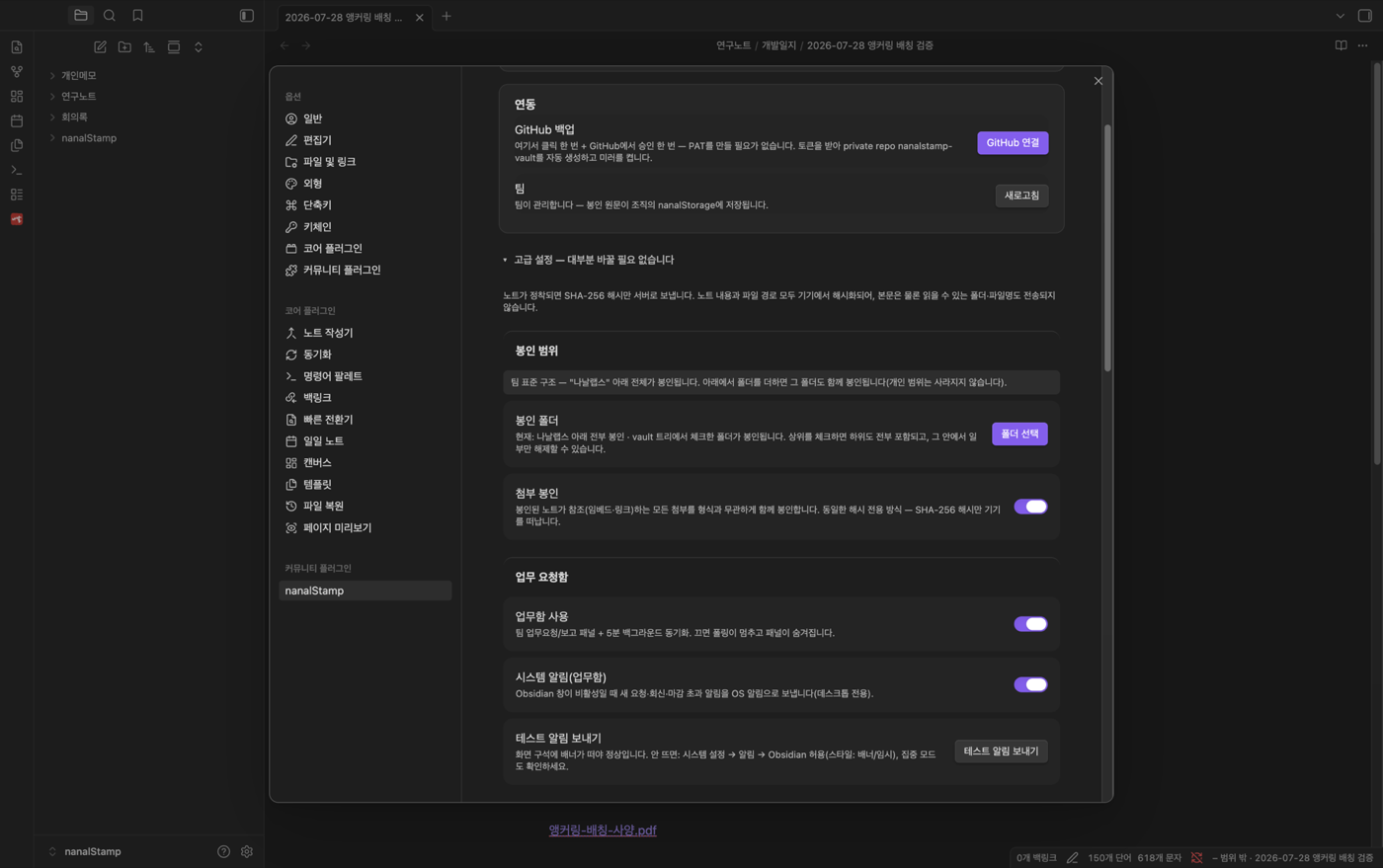Click the 폴더 선택 button

(x=1019, y=434)
